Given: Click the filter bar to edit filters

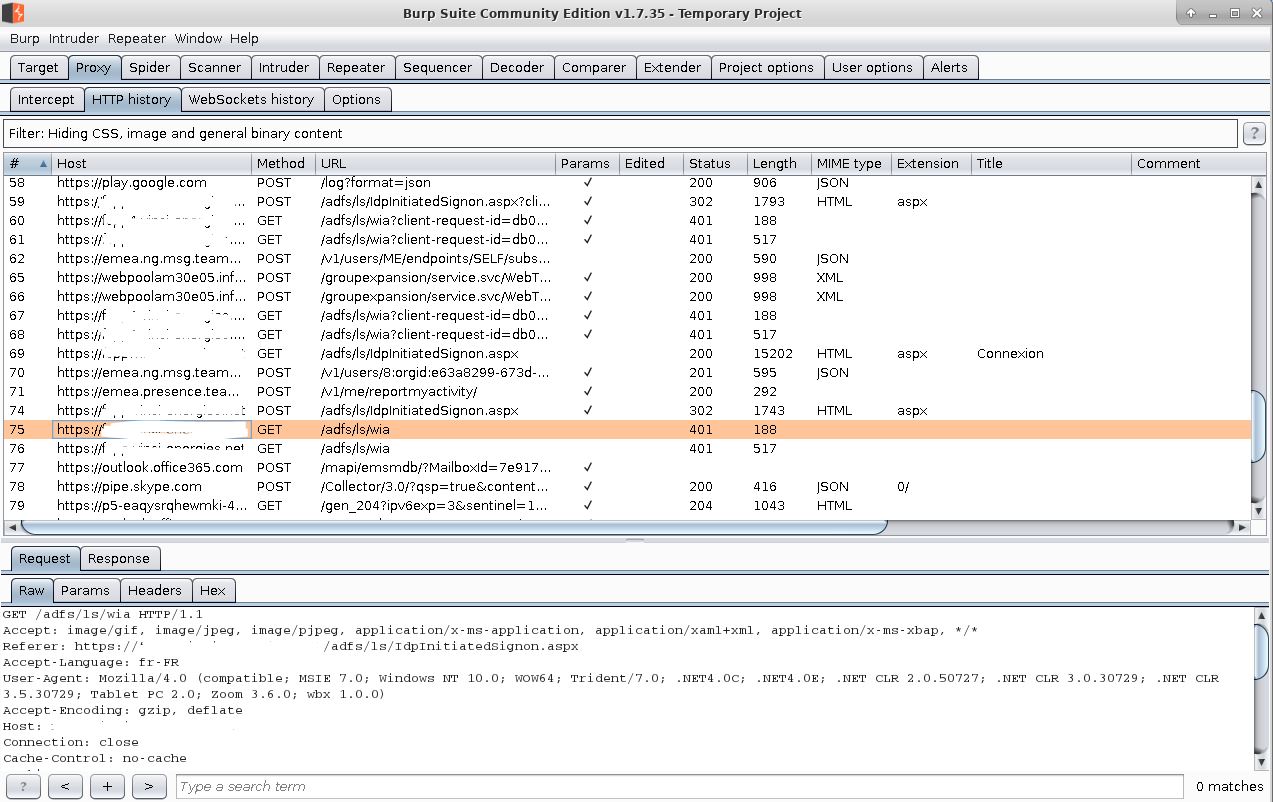Looking at the screenshot, I should click(620, 133).
